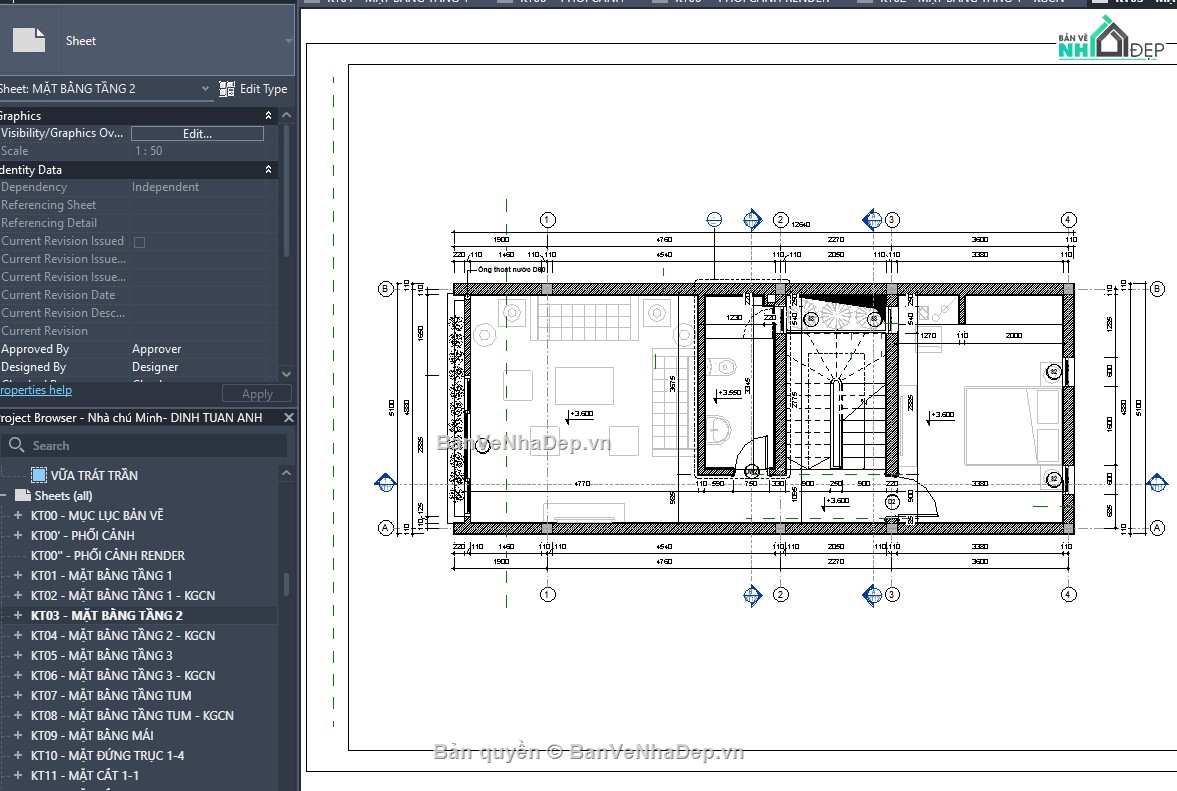Select blue section marker left of plan
Screen dimensions: 1177x791
pos(385,483)
